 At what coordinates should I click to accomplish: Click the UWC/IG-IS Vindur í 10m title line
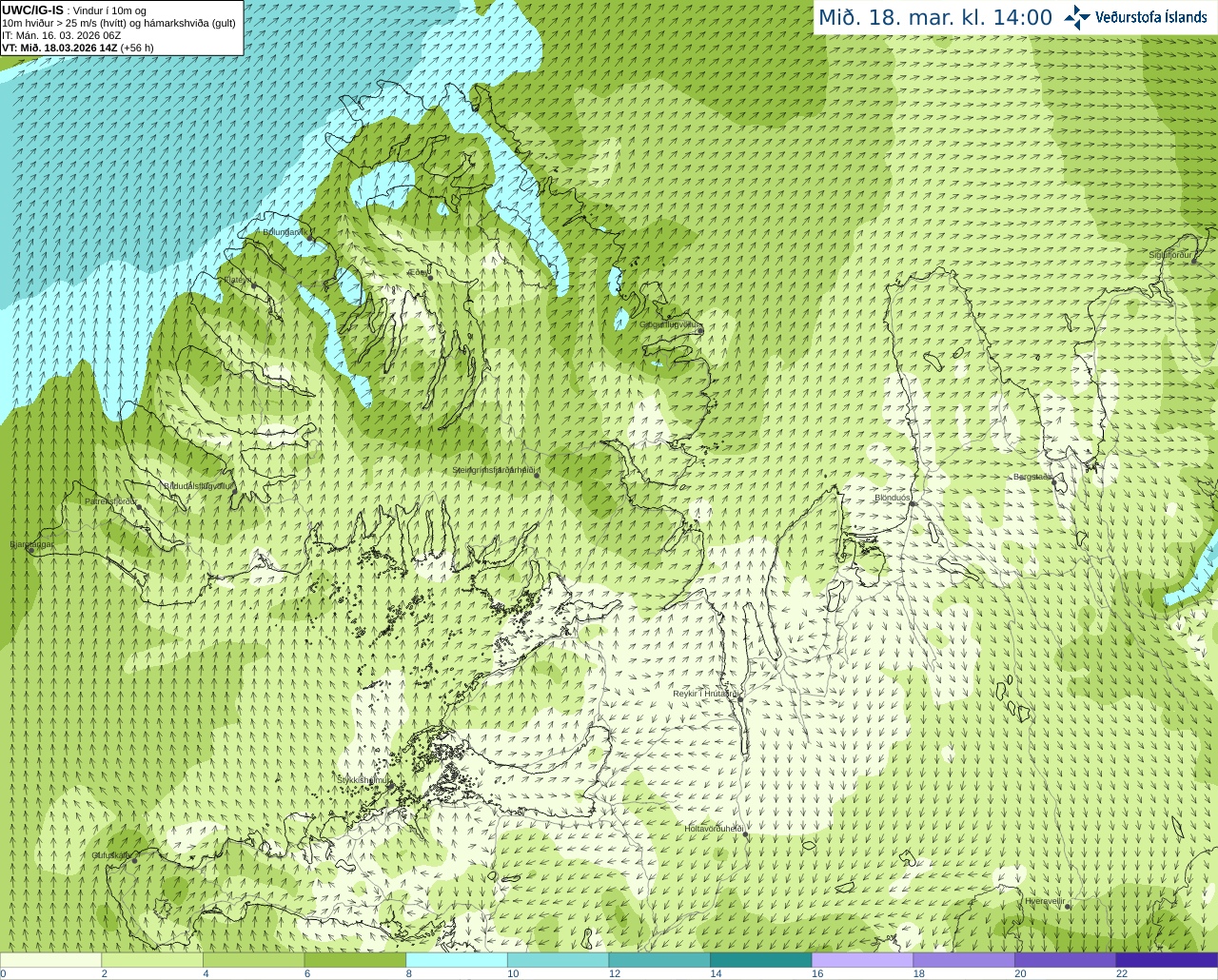[x=74, y=10]
